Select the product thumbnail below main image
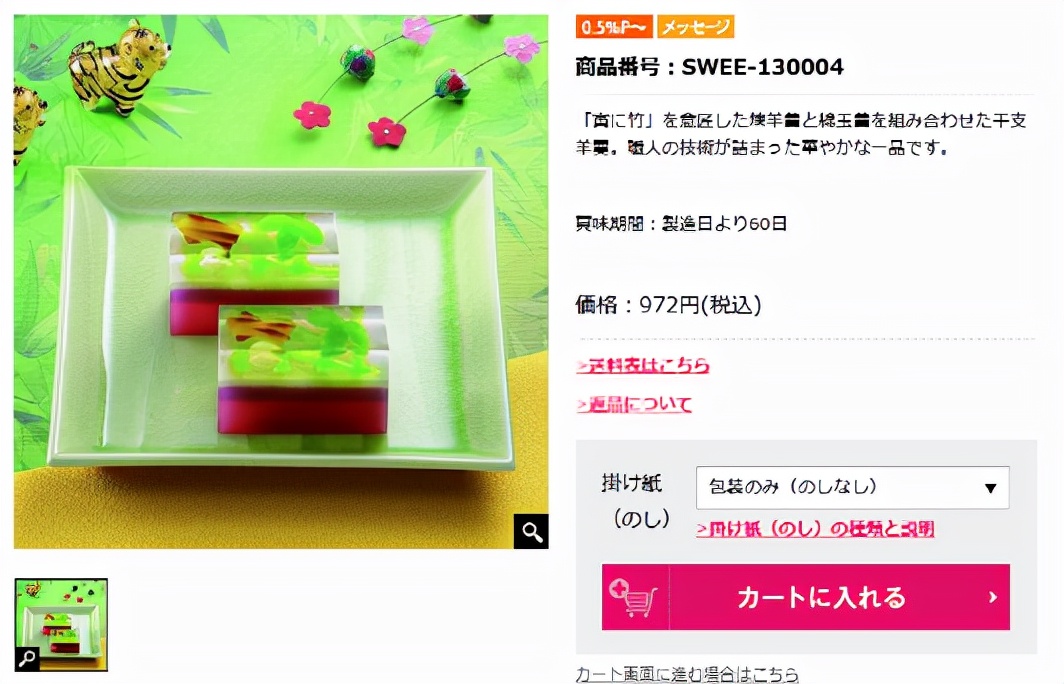 pos(61,624)
